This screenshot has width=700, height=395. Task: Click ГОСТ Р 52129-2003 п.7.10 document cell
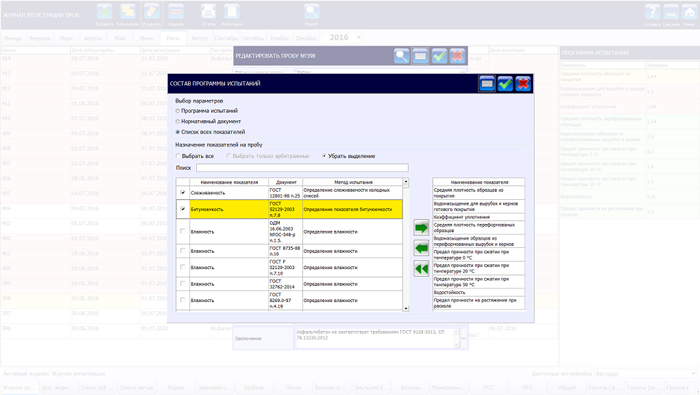coord(286,267)
